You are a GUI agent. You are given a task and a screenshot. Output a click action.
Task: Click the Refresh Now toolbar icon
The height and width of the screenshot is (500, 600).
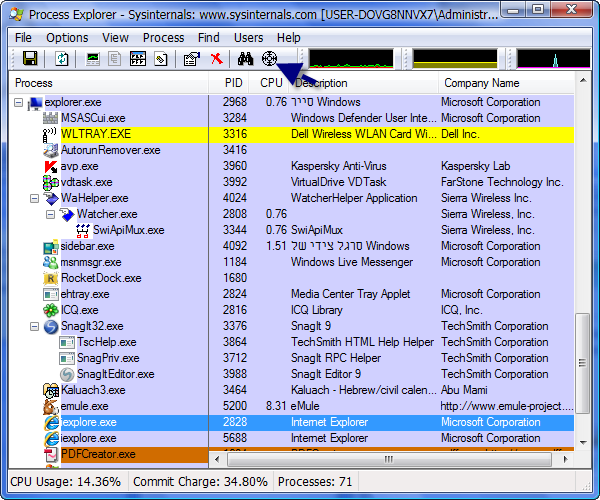[x=62, y=59]
